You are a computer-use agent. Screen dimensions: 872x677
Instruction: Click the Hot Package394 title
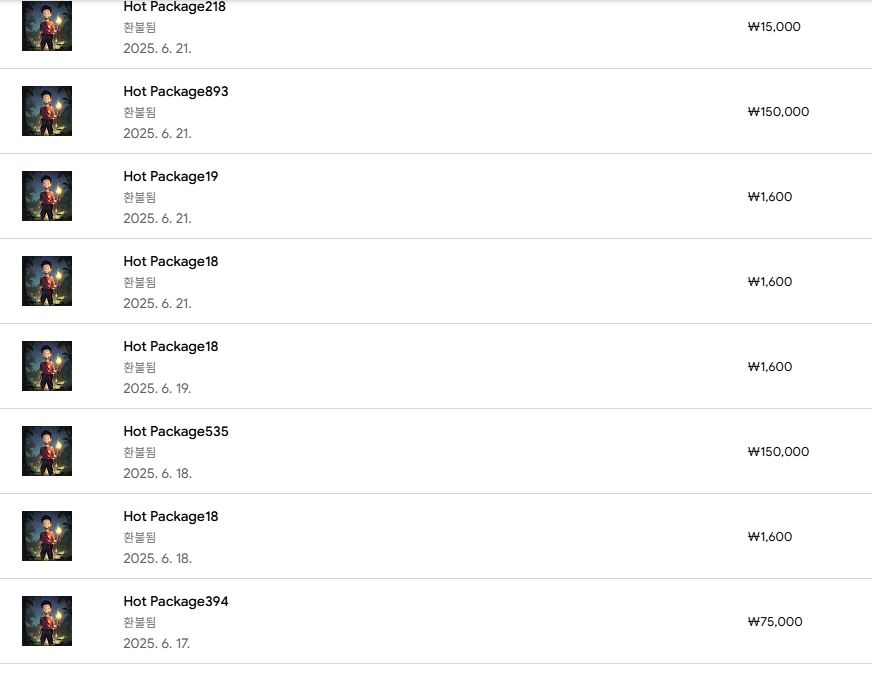(x=176, y=601)
